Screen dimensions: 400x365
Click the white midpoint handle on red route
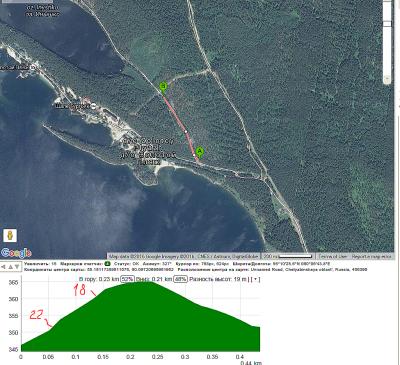tap(186, 132)
